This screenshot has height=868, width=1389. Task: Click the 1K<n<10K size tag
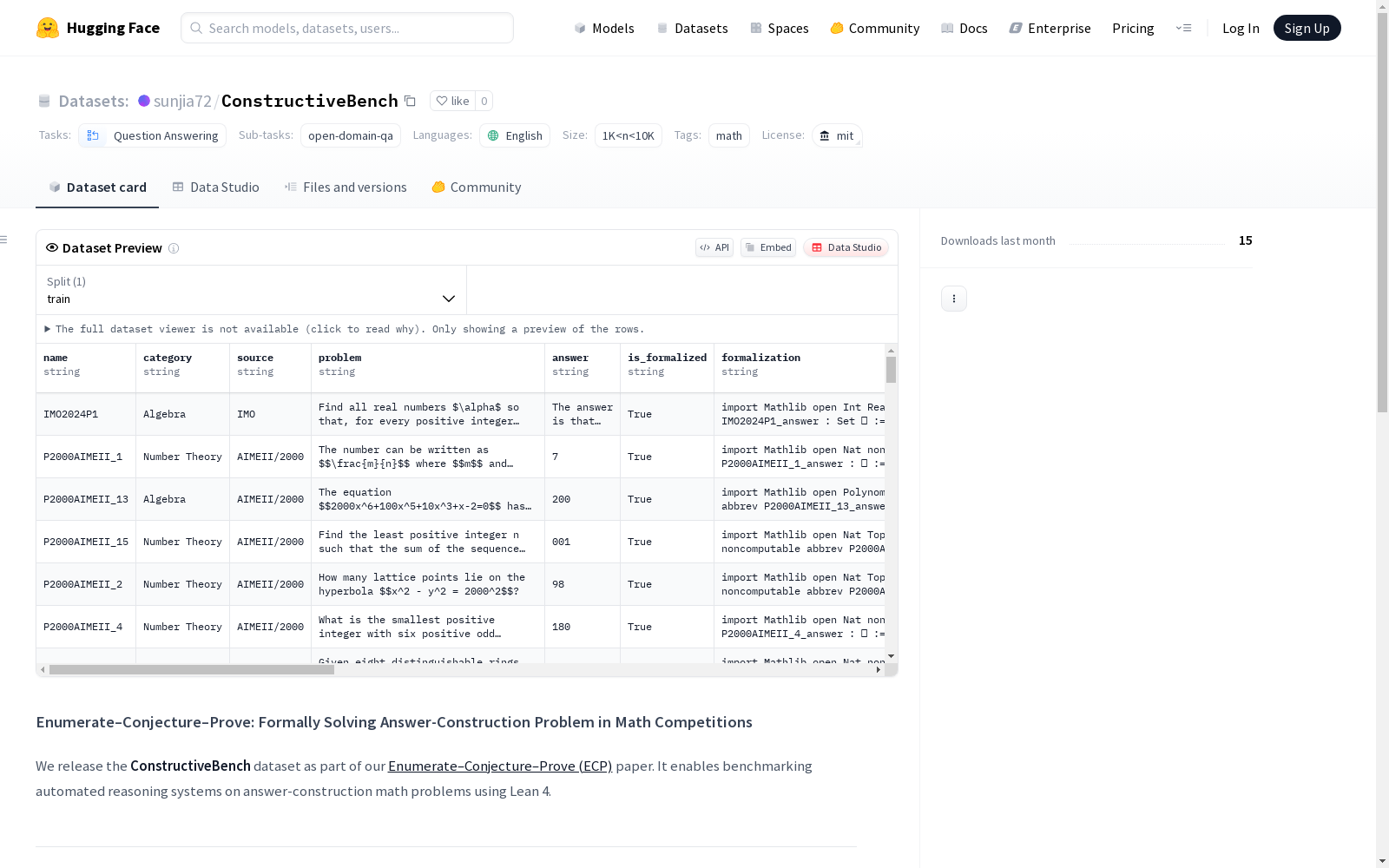(x=629, y=135)
